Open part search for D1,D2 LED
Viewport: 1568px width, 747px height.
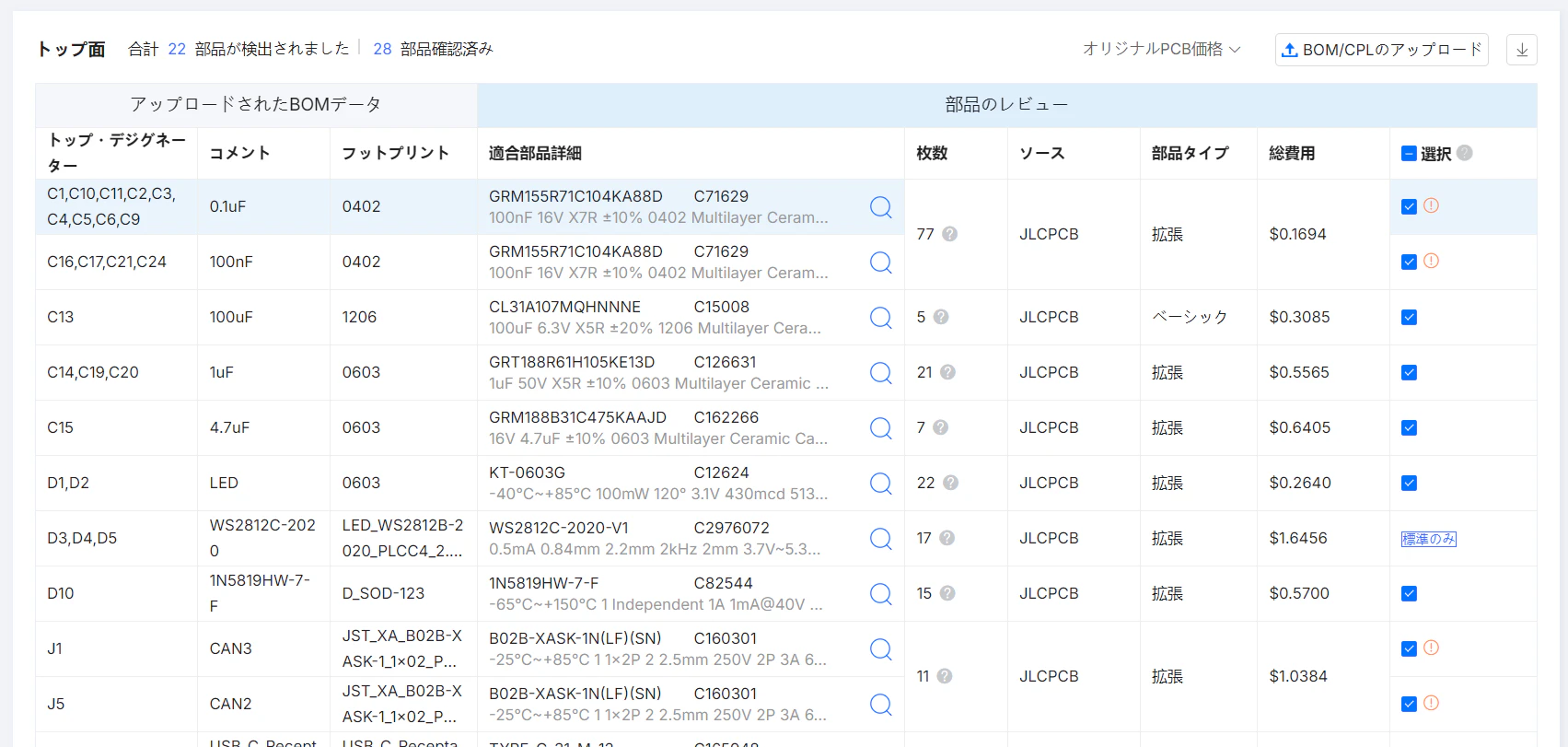coord(881,484)
